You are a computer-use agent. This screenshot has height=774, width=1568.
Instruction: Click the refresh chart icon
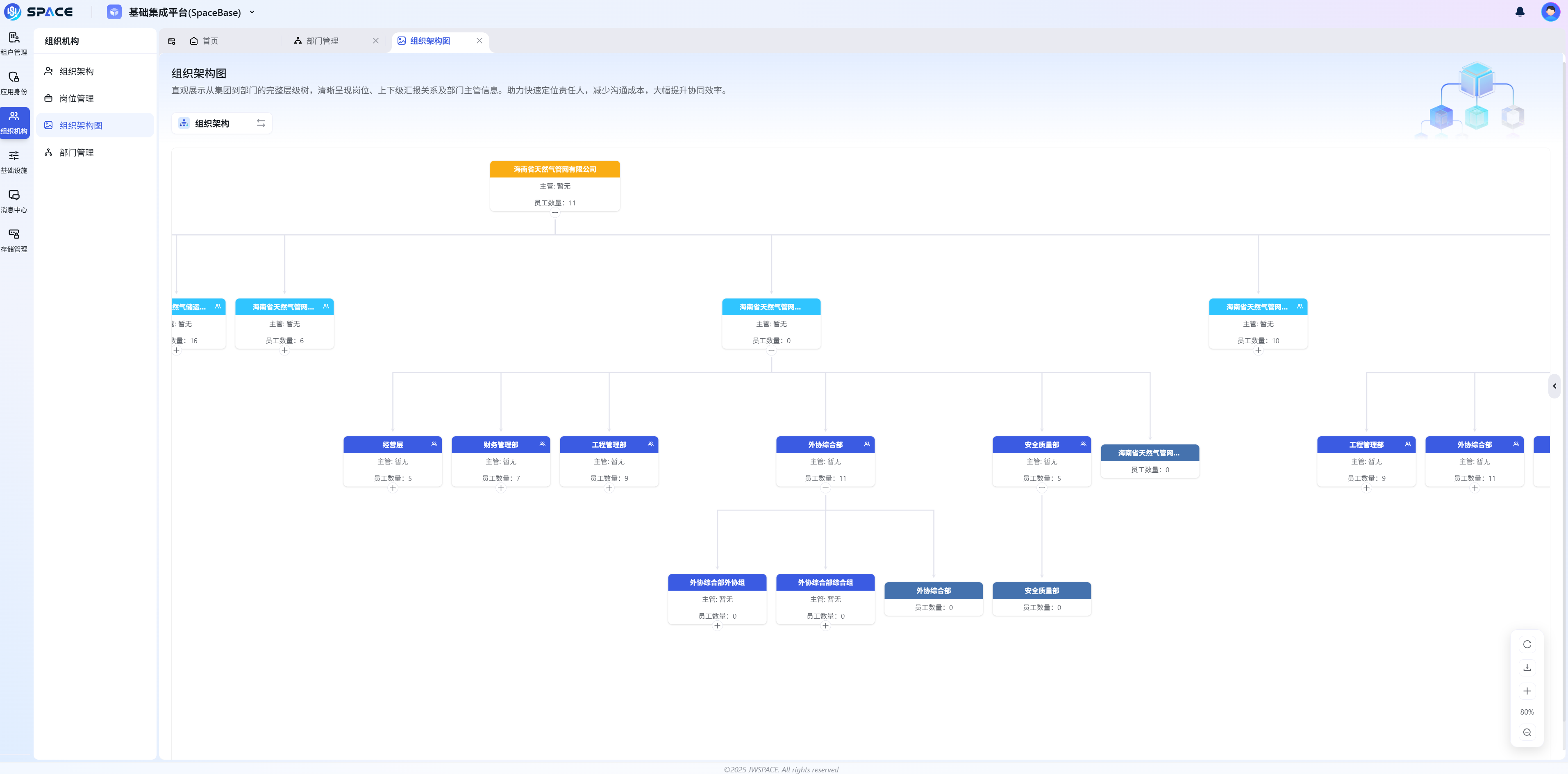[x=1527, y=644]
